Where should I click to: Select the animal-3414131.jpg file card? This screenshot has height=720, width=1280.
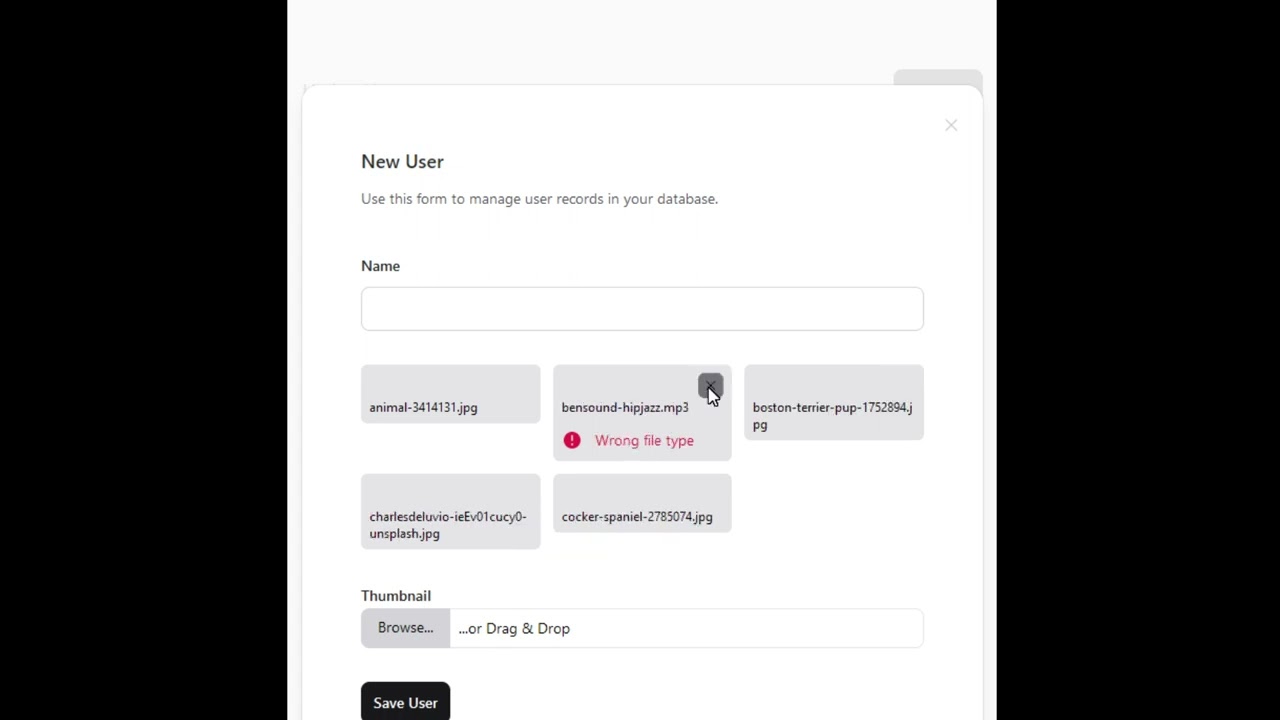point(450,394)
